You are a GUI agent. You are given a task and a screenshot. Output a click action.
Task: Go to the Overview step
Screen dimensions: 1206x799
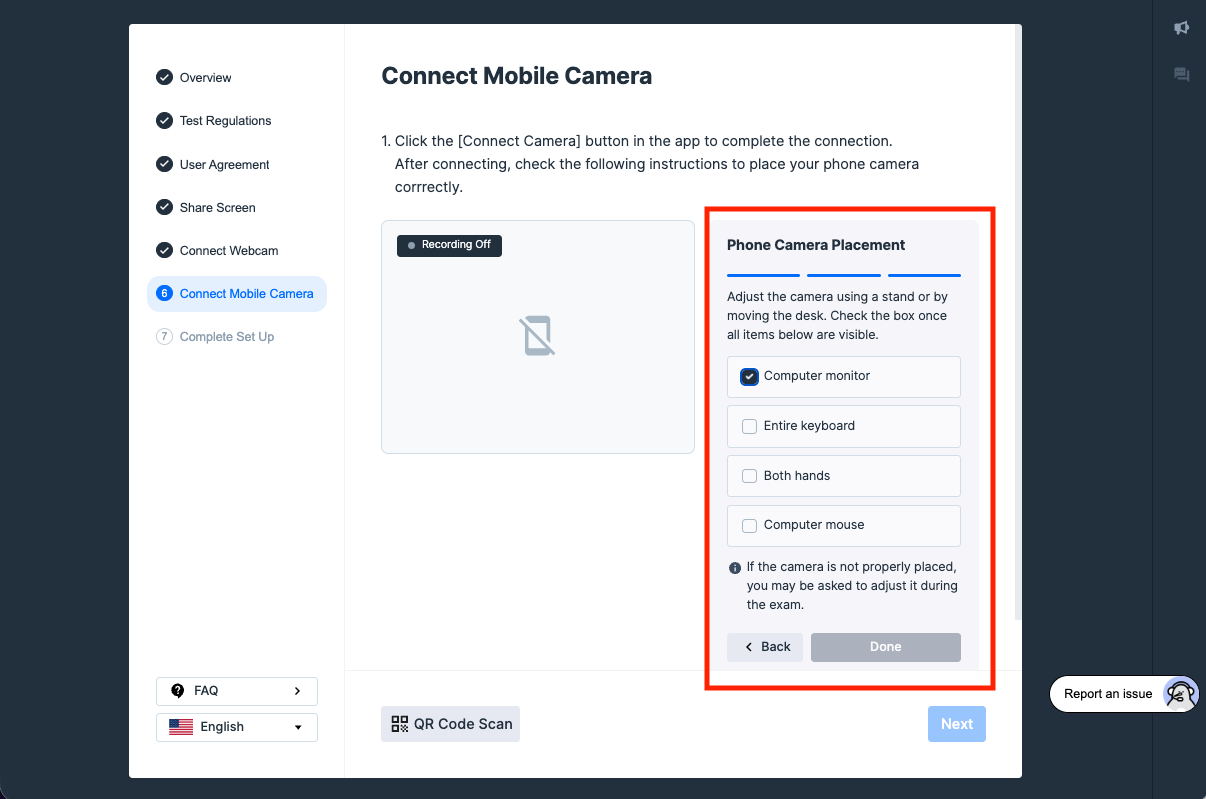point(205,78)
